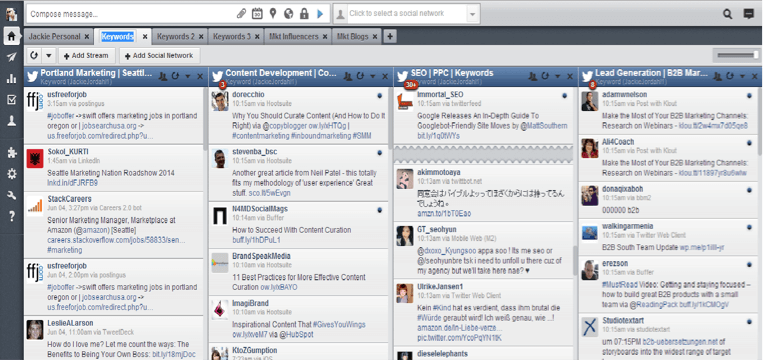Image resolution: width=763 pixels, height=360 pixels.
Task: Refresh the Lead Generation stream
Action: pyautogui.click(x=730, y=76)
